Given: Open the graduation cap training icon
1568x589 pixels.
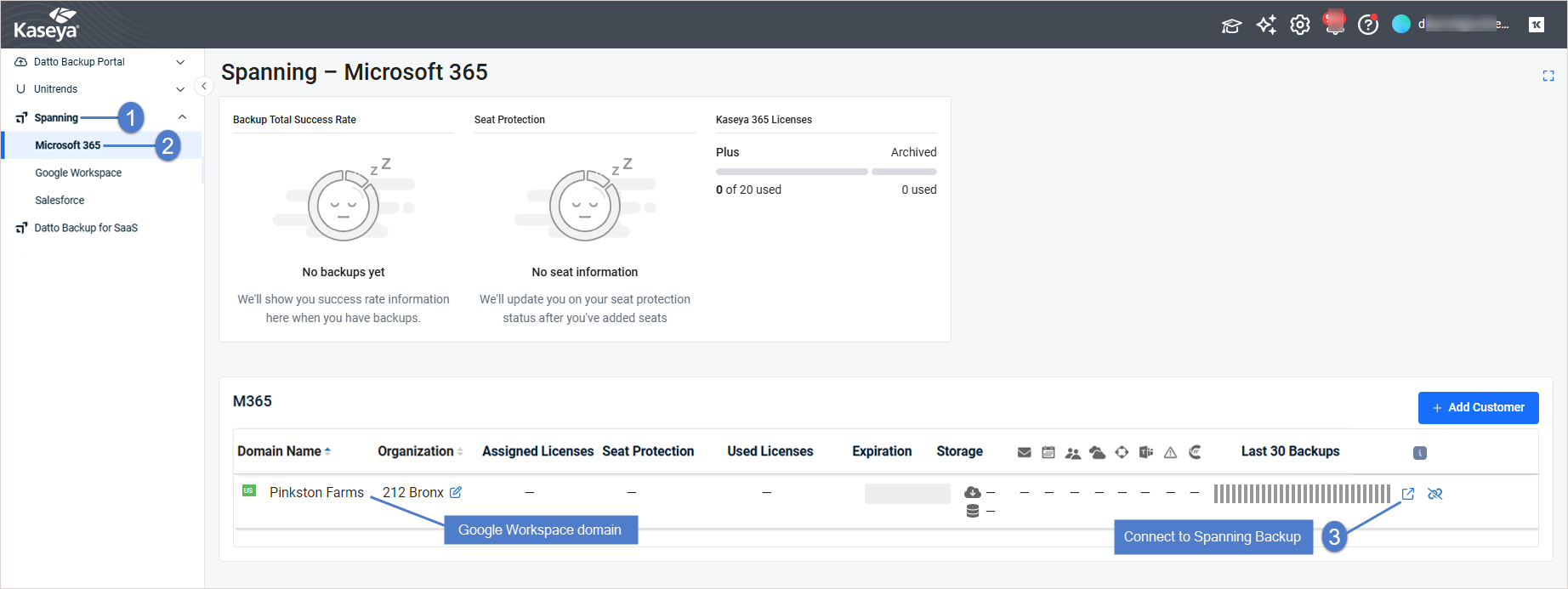Looking at the screenshot, I should pos(1231,25).
